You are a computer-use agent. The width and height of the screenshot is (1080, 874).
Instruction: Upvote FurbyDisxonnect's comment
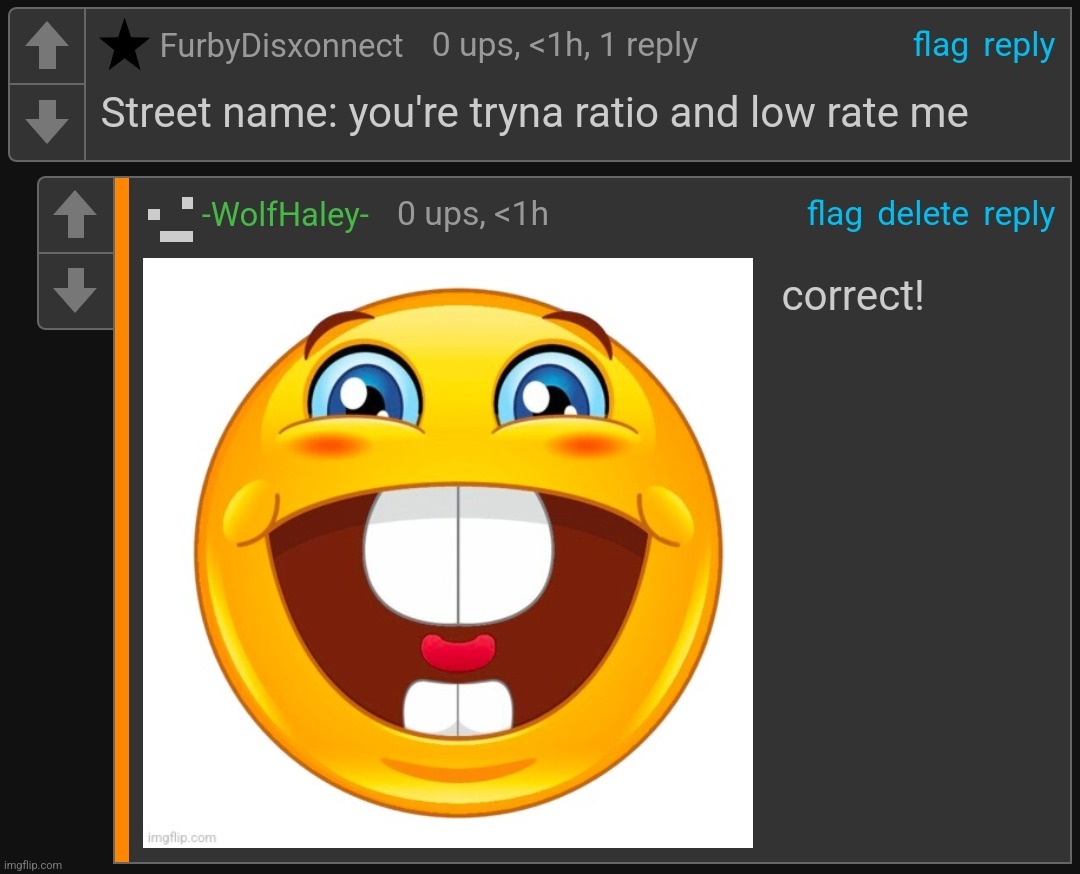coord(47,46)
